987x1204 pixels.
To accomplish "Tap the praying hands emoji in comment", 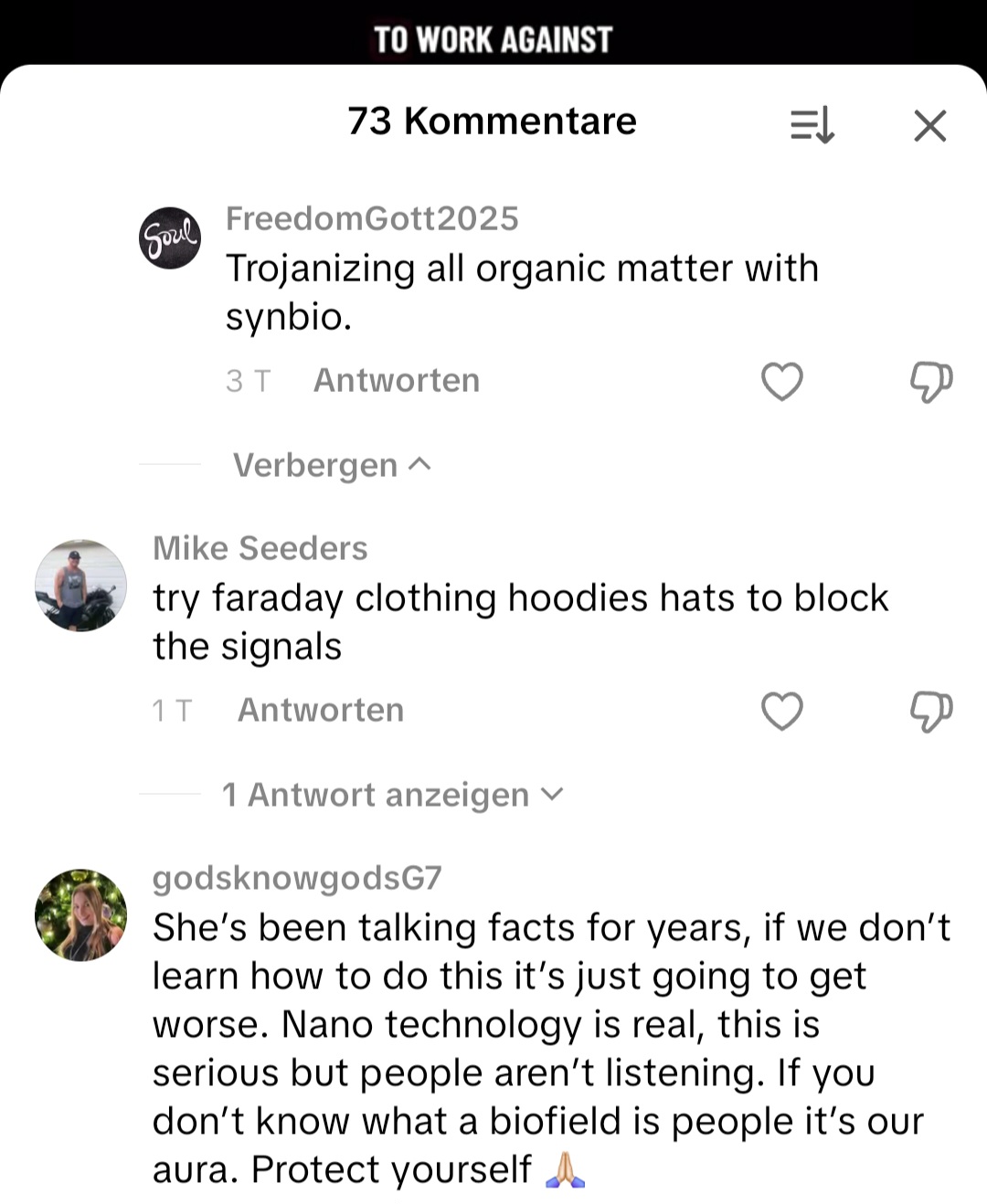I will click(565, 1169).
